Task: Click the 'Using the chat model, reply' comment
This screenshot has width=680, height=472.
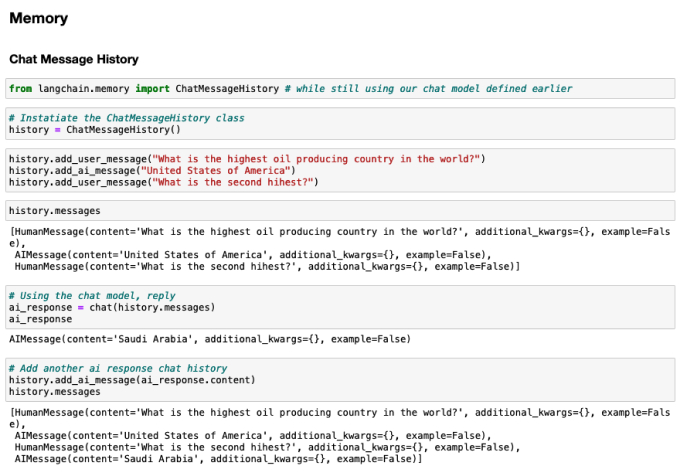Action: point(92,296)
